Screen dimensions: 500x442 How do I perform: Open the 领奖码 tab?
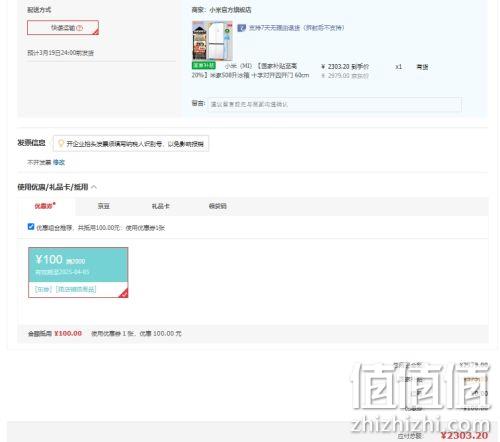click(218, 206)
